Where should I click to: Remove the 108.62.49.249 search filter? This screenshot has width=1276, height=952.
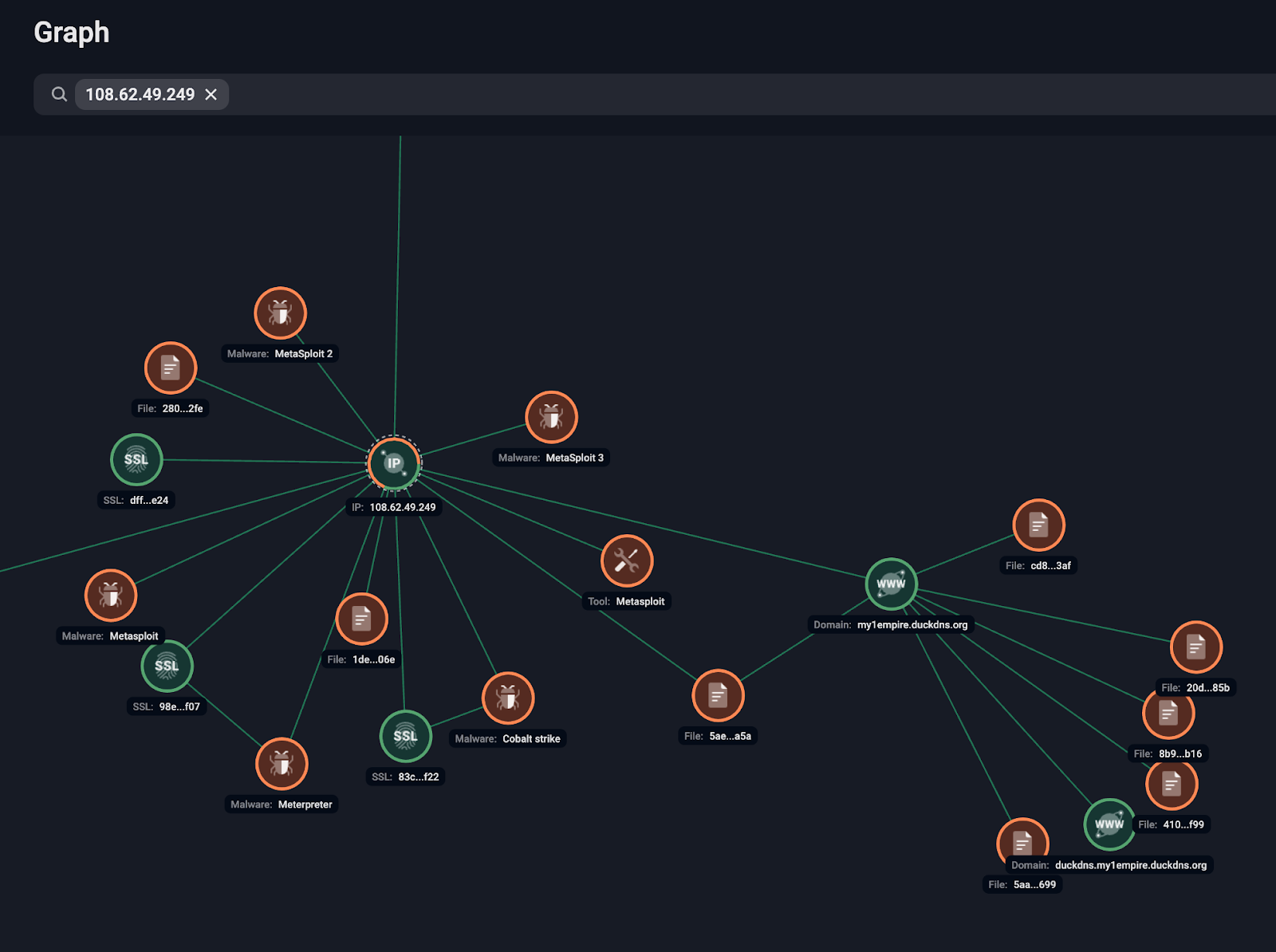point(211,94)
